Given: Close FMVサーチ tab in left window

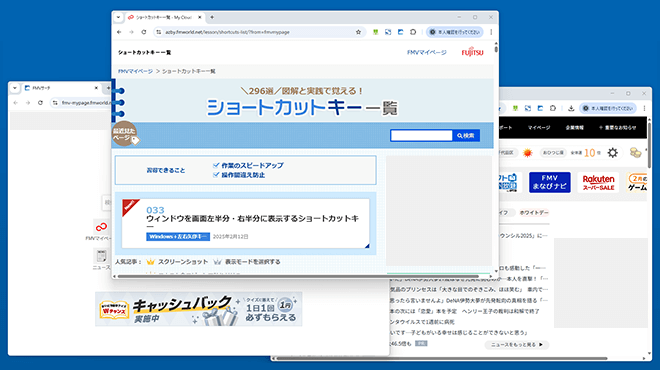Looking at the screenshot, I should tap(96, 88).
